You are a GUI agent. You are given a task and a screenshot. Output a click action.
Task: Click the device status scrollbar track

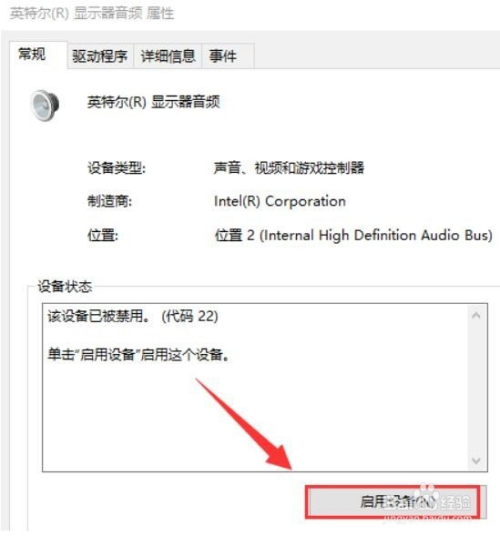coord(476,388)
